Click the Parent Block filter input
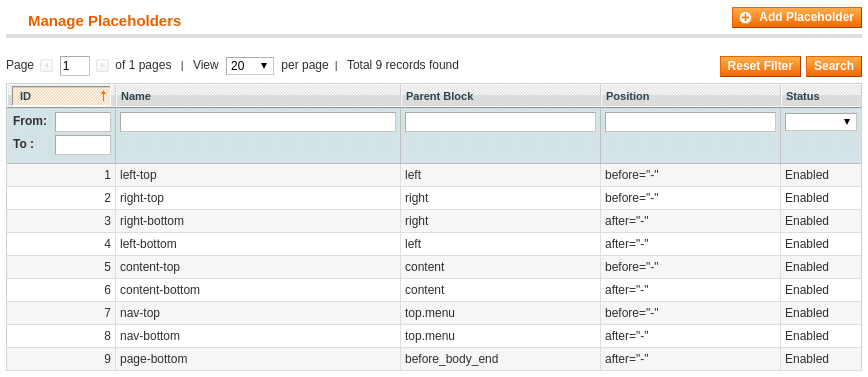This screenshot has width=868, height=377. (500, 122)
